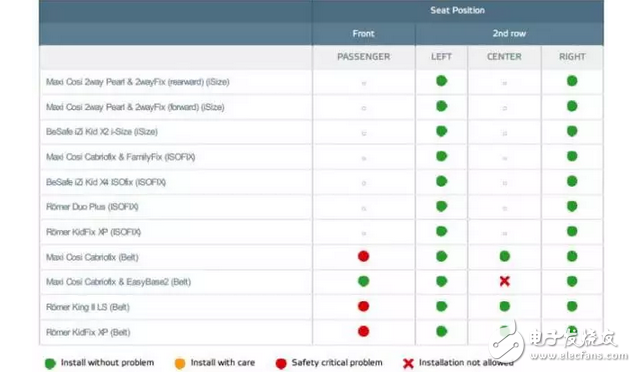
Task: Click red X legend icon Installation not allowed
Action: coord(408,363)
